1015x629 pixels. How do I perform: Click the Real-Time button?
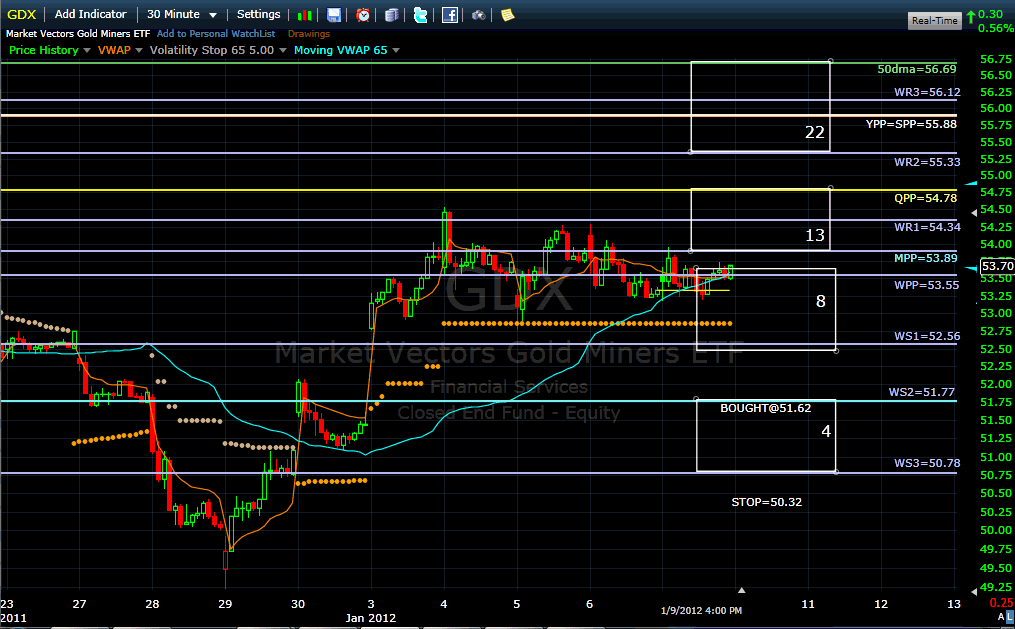click(934, 21)
